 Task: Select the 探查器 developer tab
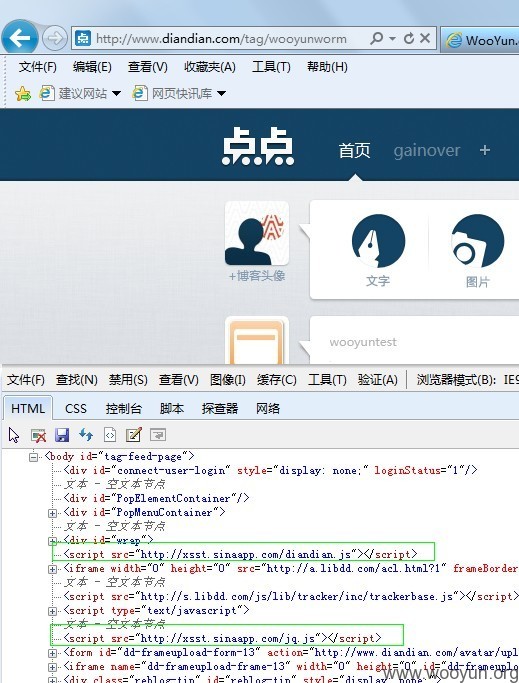[220, 409]
